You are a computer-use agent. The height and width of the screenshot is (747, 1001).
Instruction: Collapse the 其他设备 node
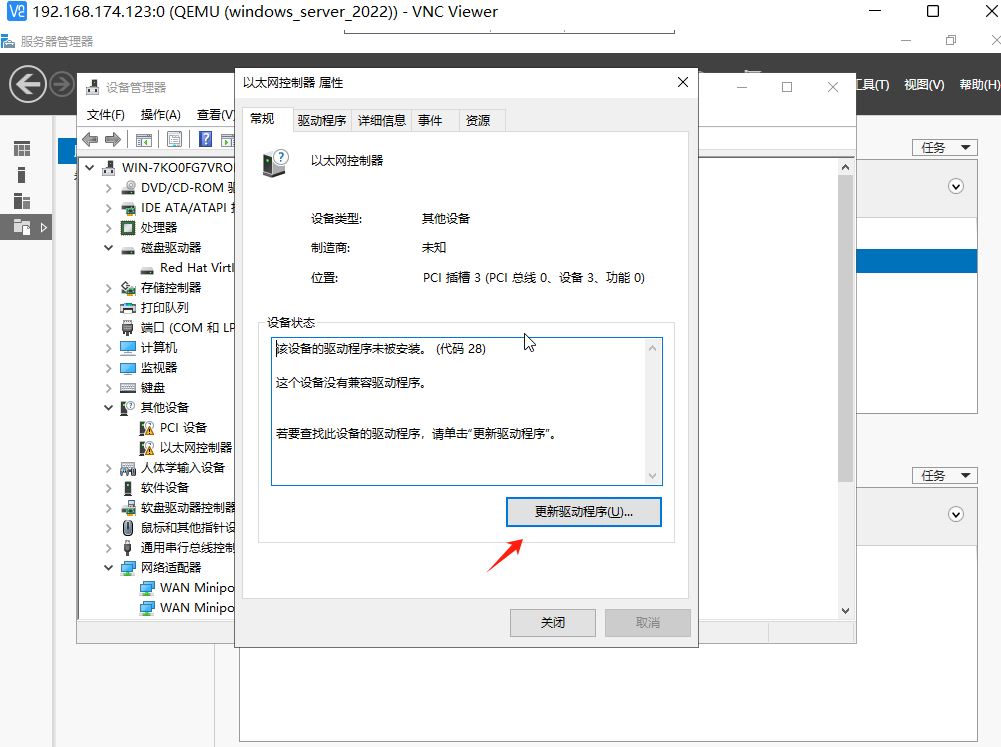pos(109,407)
